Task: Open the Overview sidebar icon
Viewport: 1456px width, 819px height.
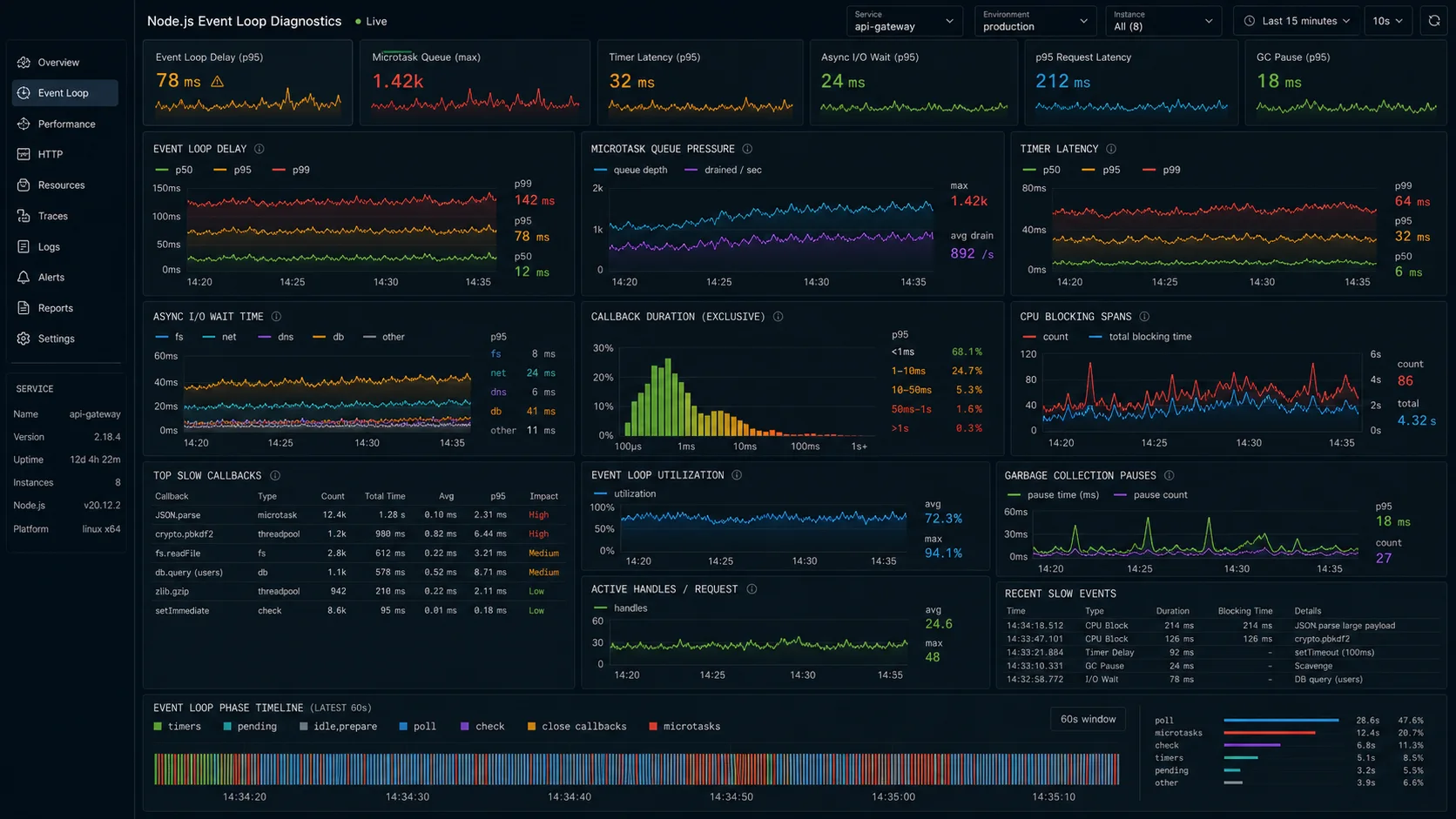Action: click(x=24, y=63)
